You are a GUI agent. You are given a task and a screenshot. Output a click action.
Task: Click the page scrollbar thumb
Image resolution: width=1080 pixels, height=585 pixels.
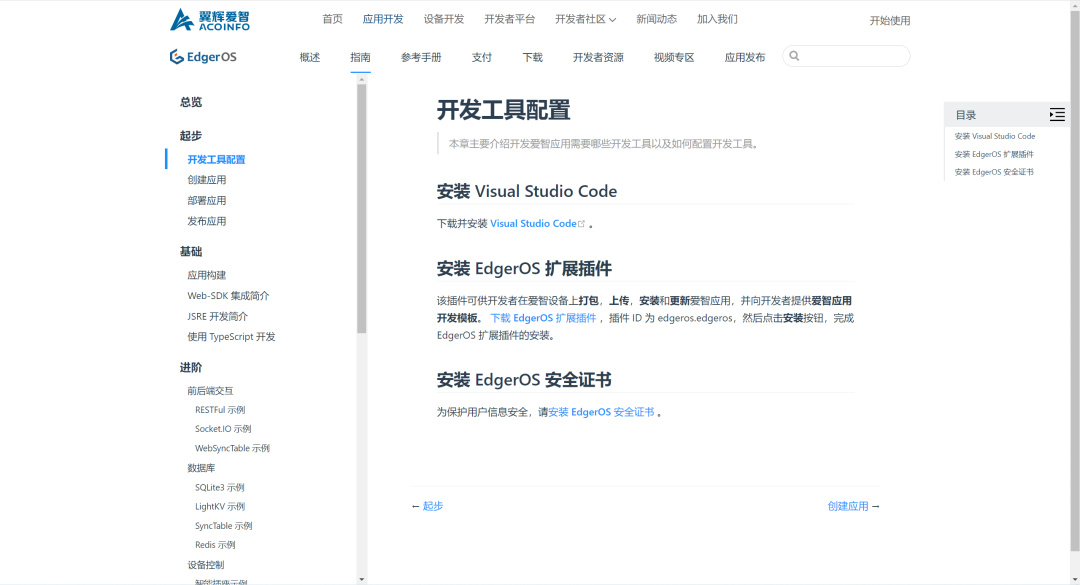1074,281
